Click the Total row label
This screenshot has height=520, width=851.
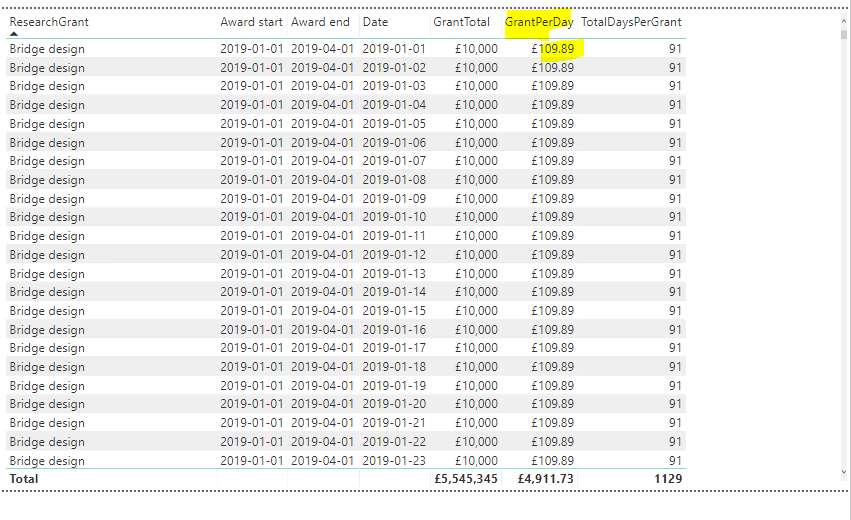point(24,479)
